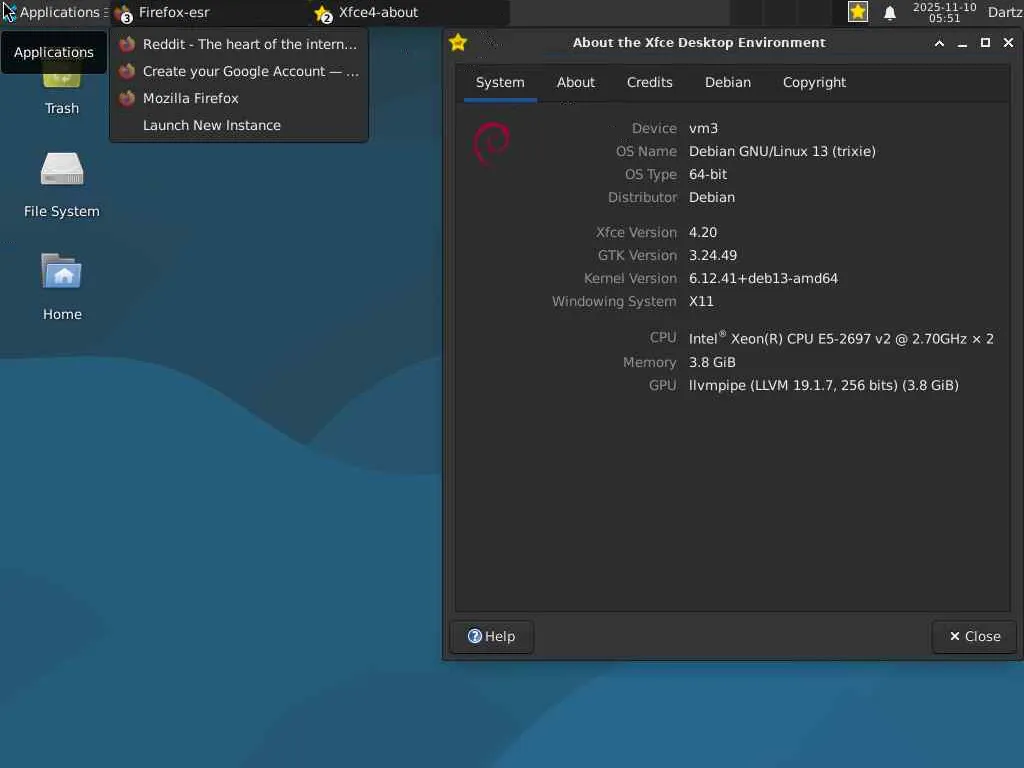Click the kernel version 6.12.41+deb13-amd64
The image size is (1024, 768).
click(763, 278)
